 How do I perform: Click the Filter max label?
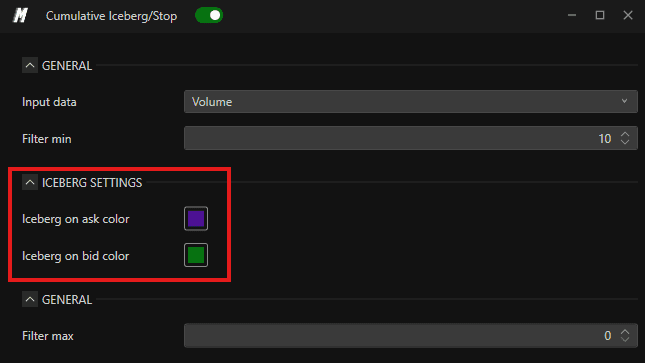[48, 336]
